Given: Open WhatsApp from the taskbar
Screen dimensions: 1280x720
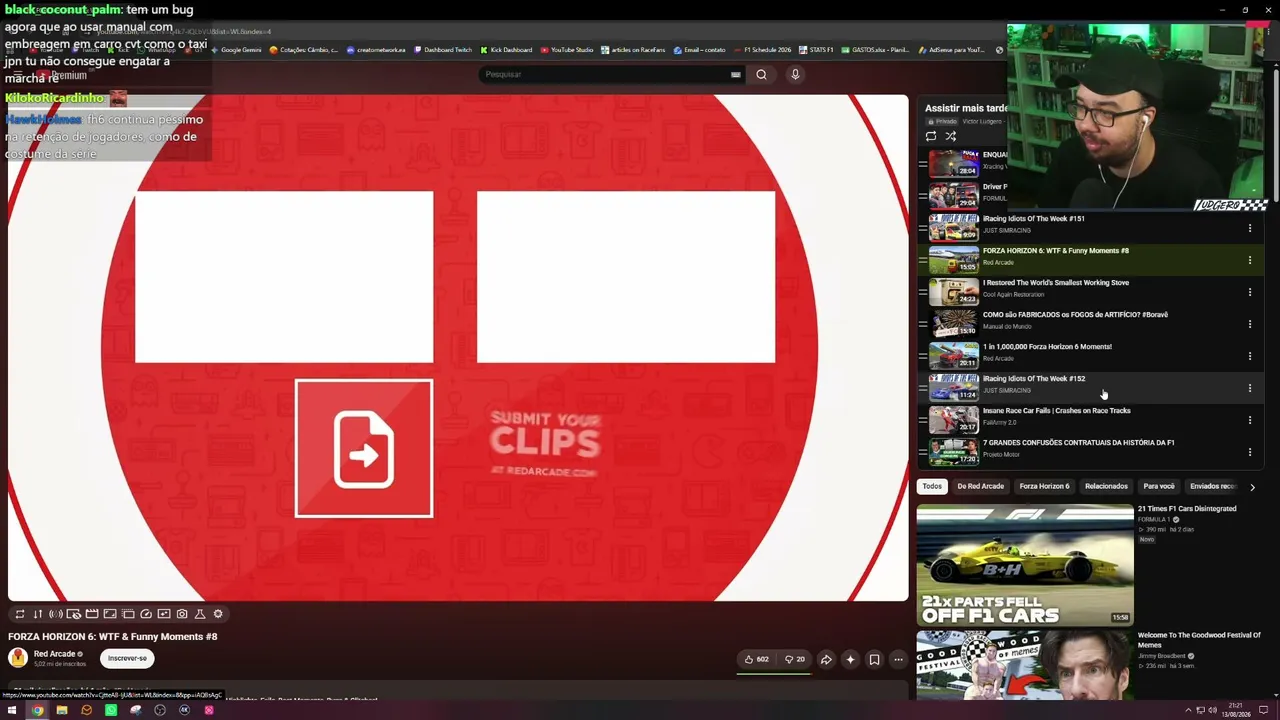Looking at the screenshot, I should (111, 710).
